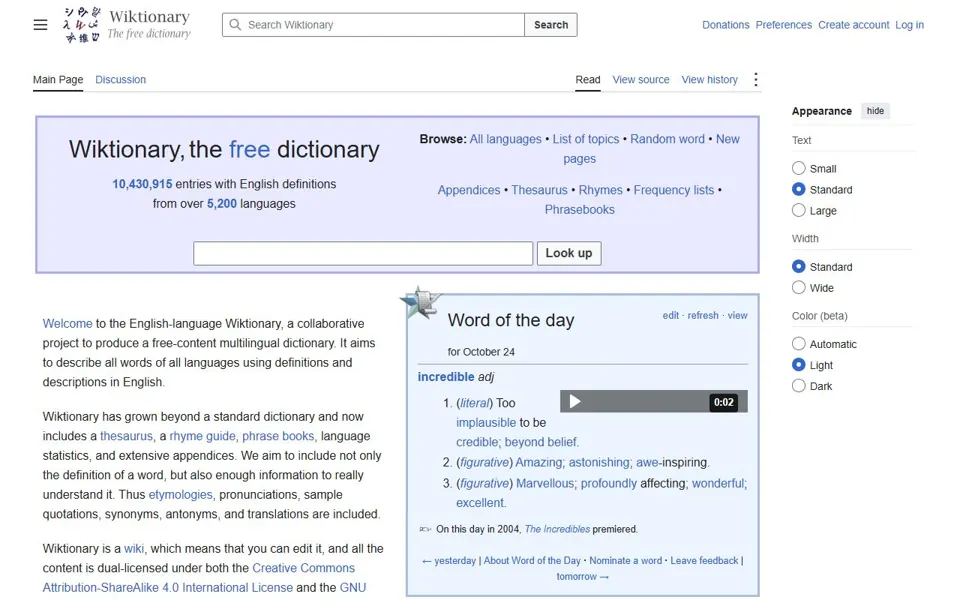Select Large text size
The height and width of the screenshot is (600, 960).
(798, 210)
